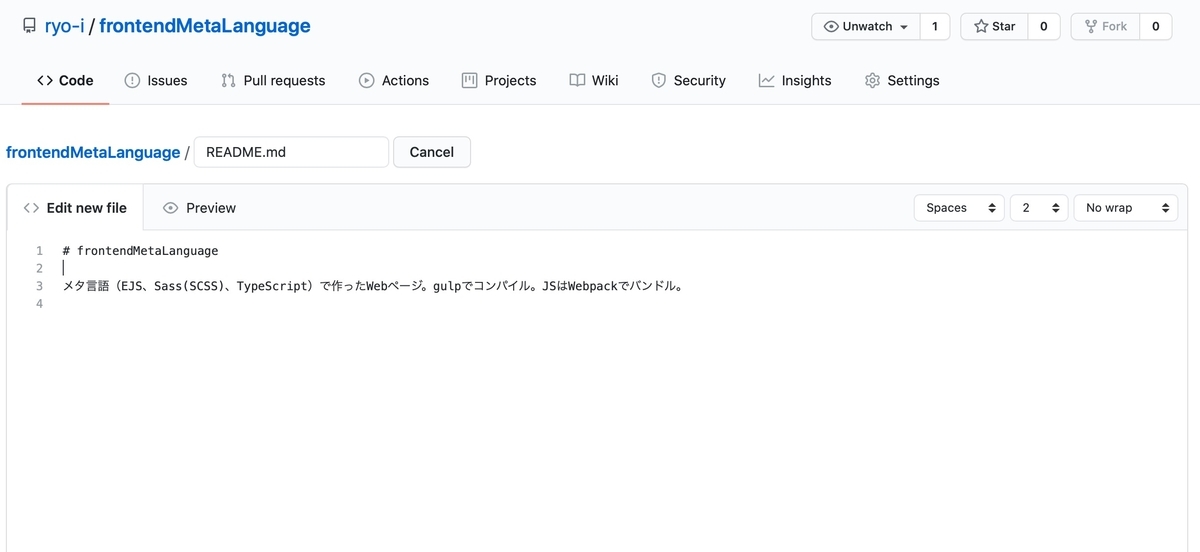Click the repository book icon beside ryo-i
Screen dimensions: 1200x552
[29, 26]
